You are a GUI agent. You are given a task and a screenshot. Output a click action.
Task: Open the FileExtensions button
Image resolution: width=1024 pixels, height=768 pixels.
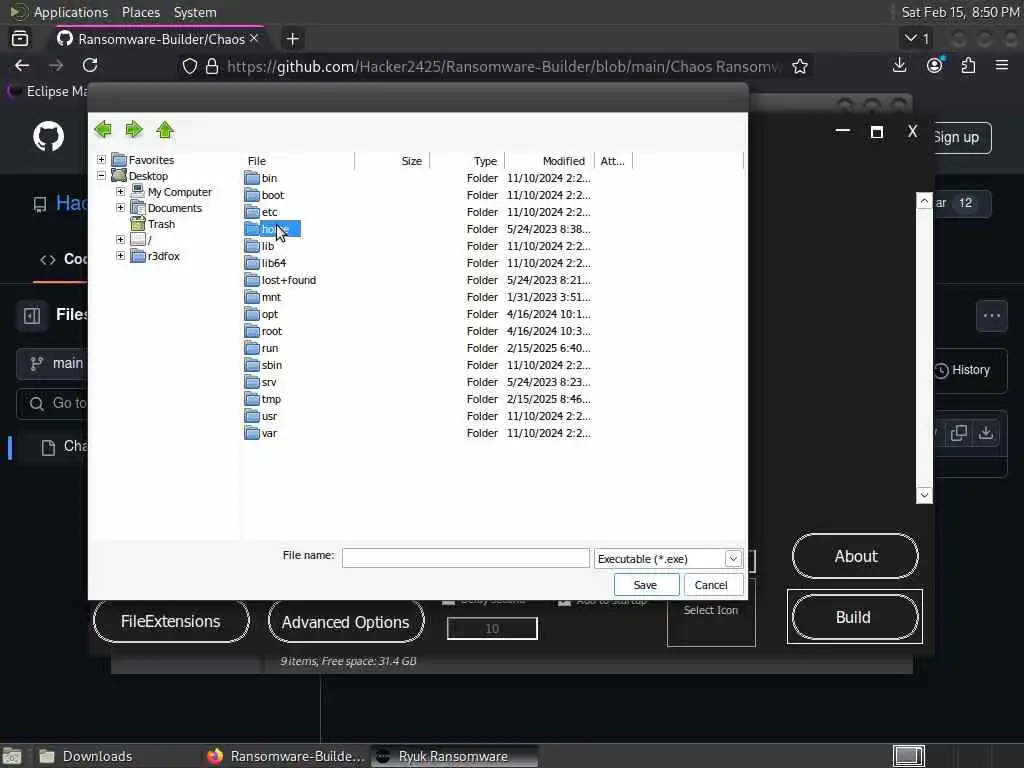171,621
